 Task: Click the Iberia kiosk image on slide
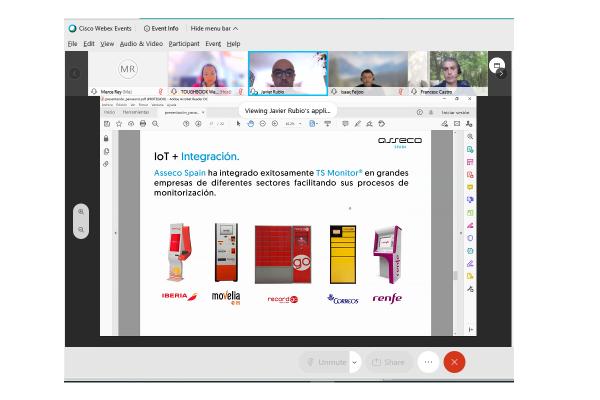point(180,253)
